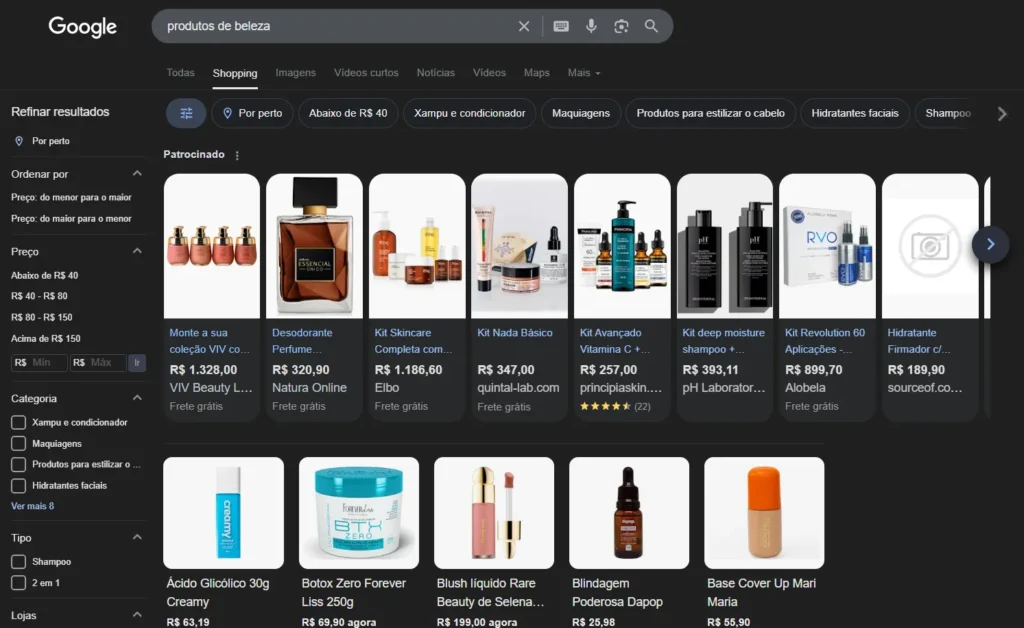This screenshot has width=1024, height=628.
Task: Pick the Abaixo de R$ 40 price range
Action: tap(44, 275)
